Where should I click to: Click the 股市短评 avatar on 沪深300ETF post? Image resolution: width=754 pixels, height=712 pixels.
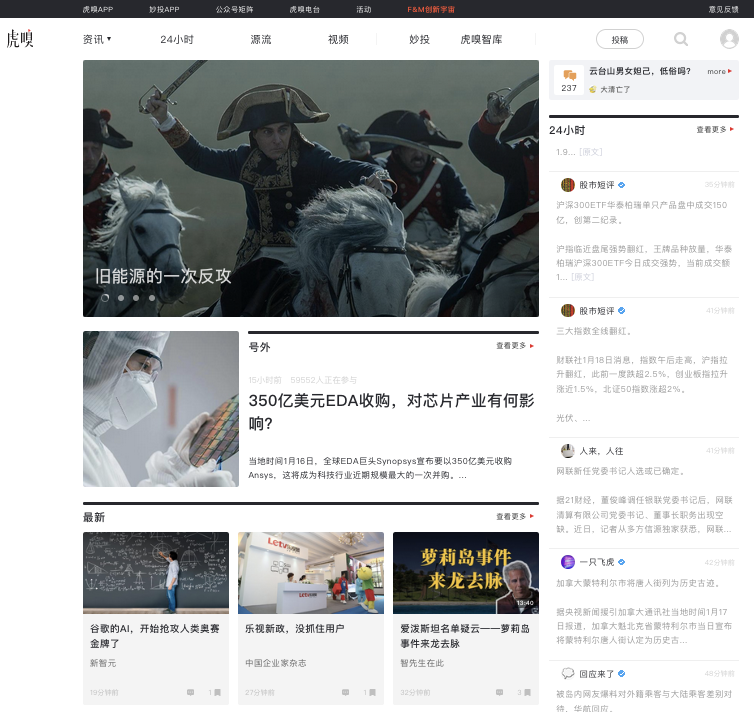[568, 185]
